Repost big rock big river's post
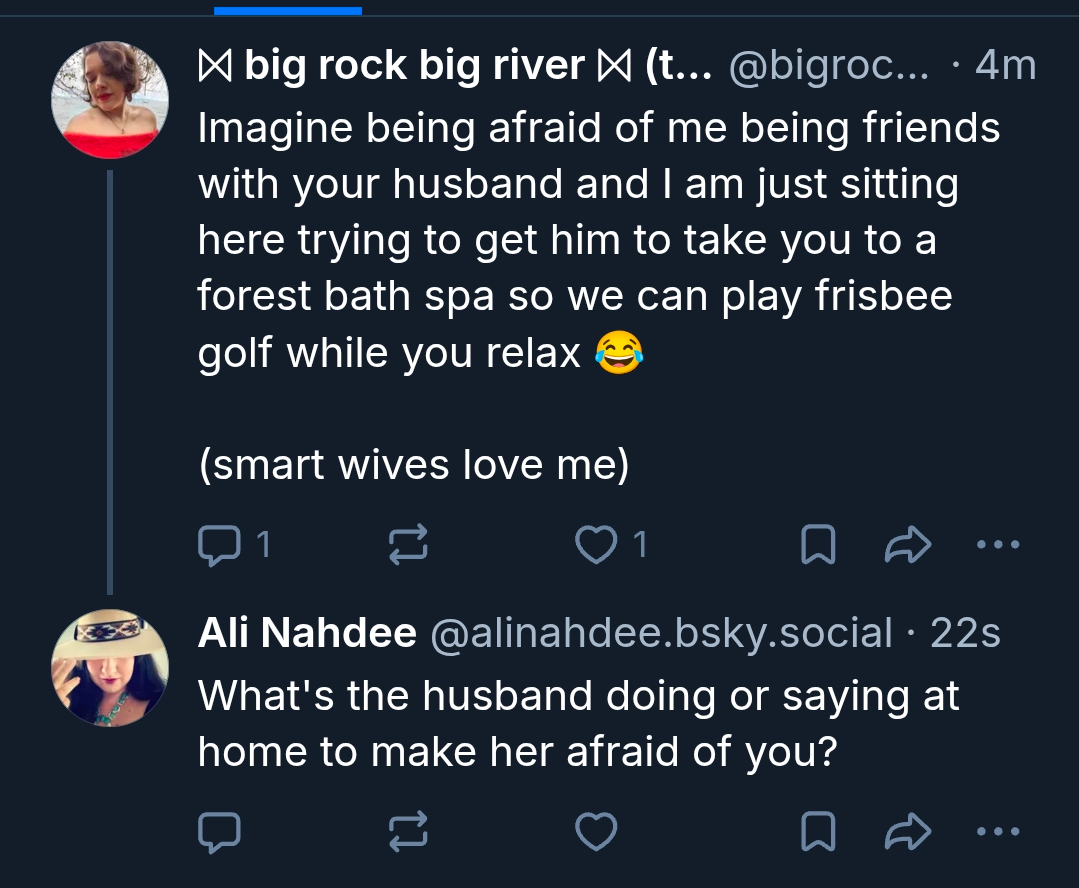 coord(408,545)
